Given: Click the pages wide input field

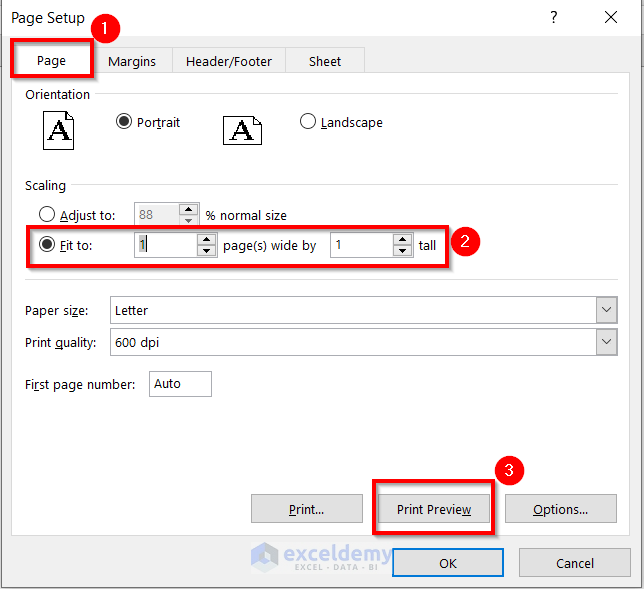Looking at the screenshot, I should (166, 245).
